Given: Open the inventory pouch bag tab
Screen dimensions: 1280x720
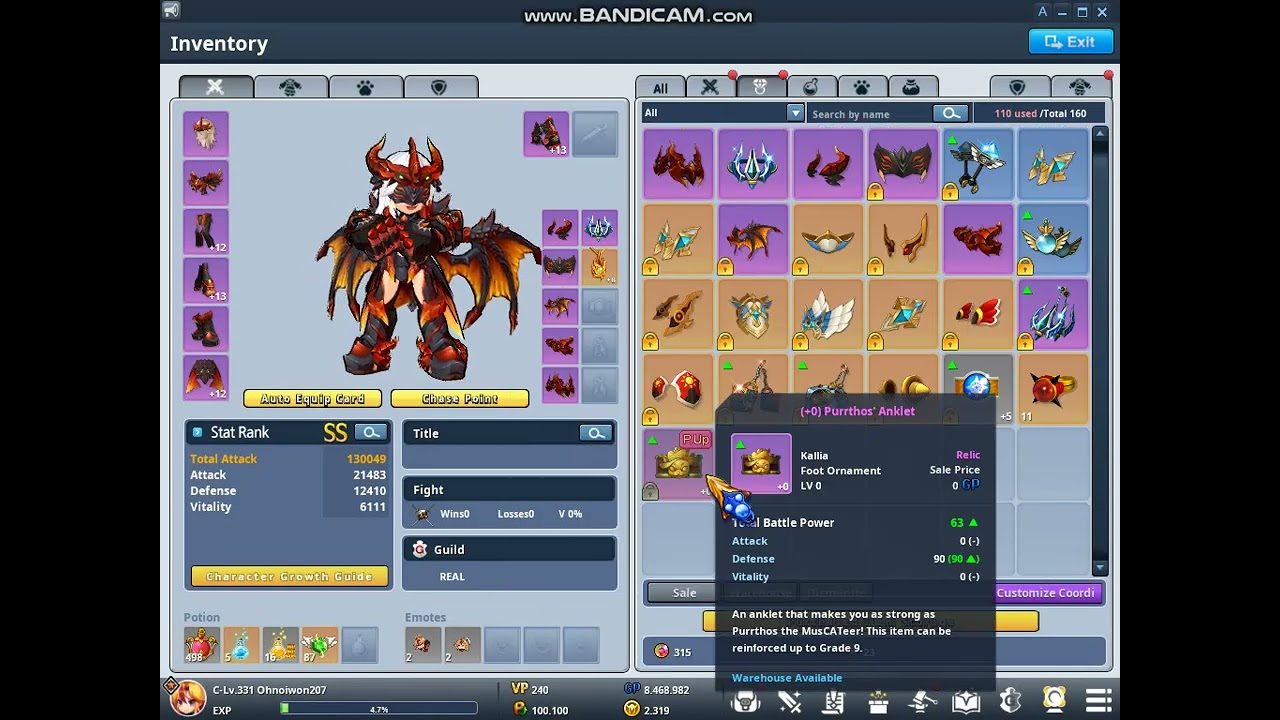Looking at the screenshot, I should point(911,88).
